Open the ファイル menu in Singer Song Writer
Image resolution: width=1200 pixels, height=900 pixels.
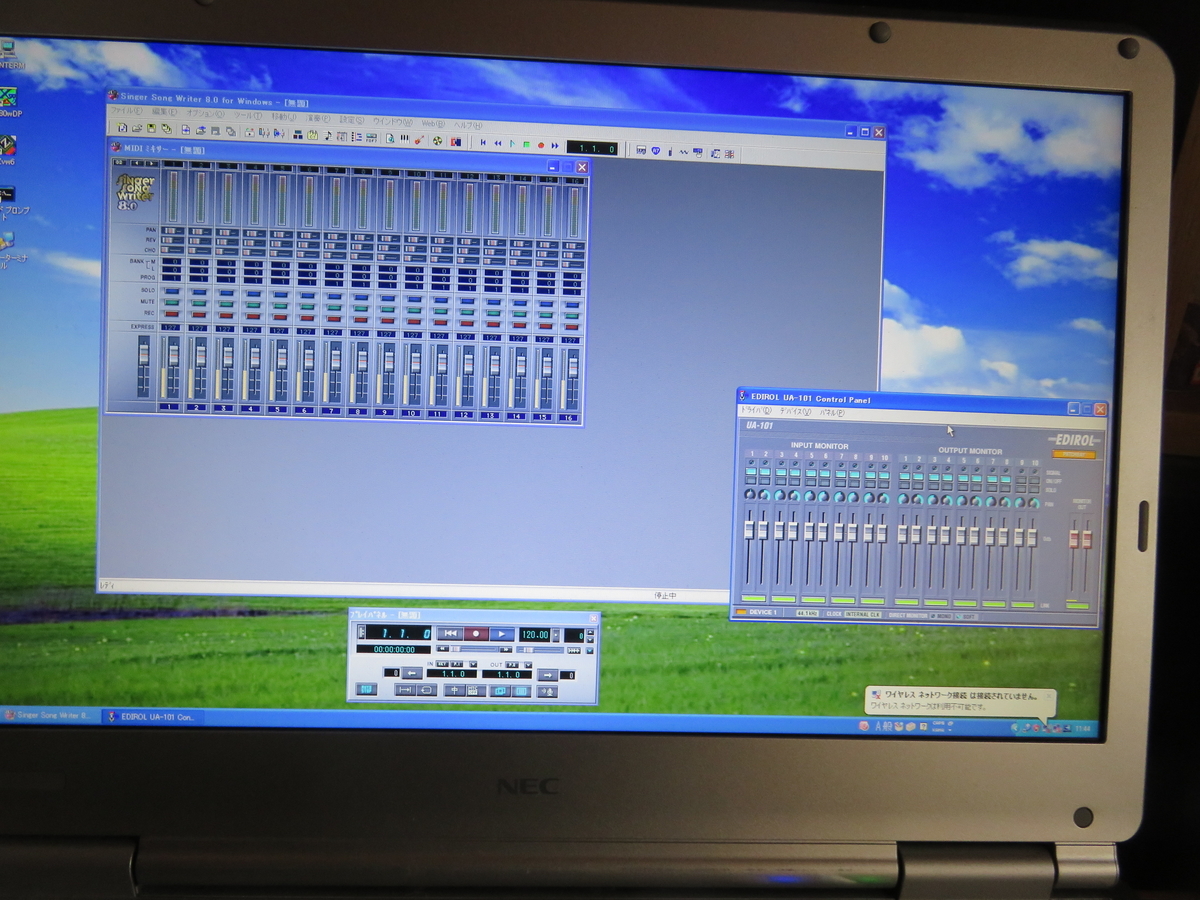127,111
